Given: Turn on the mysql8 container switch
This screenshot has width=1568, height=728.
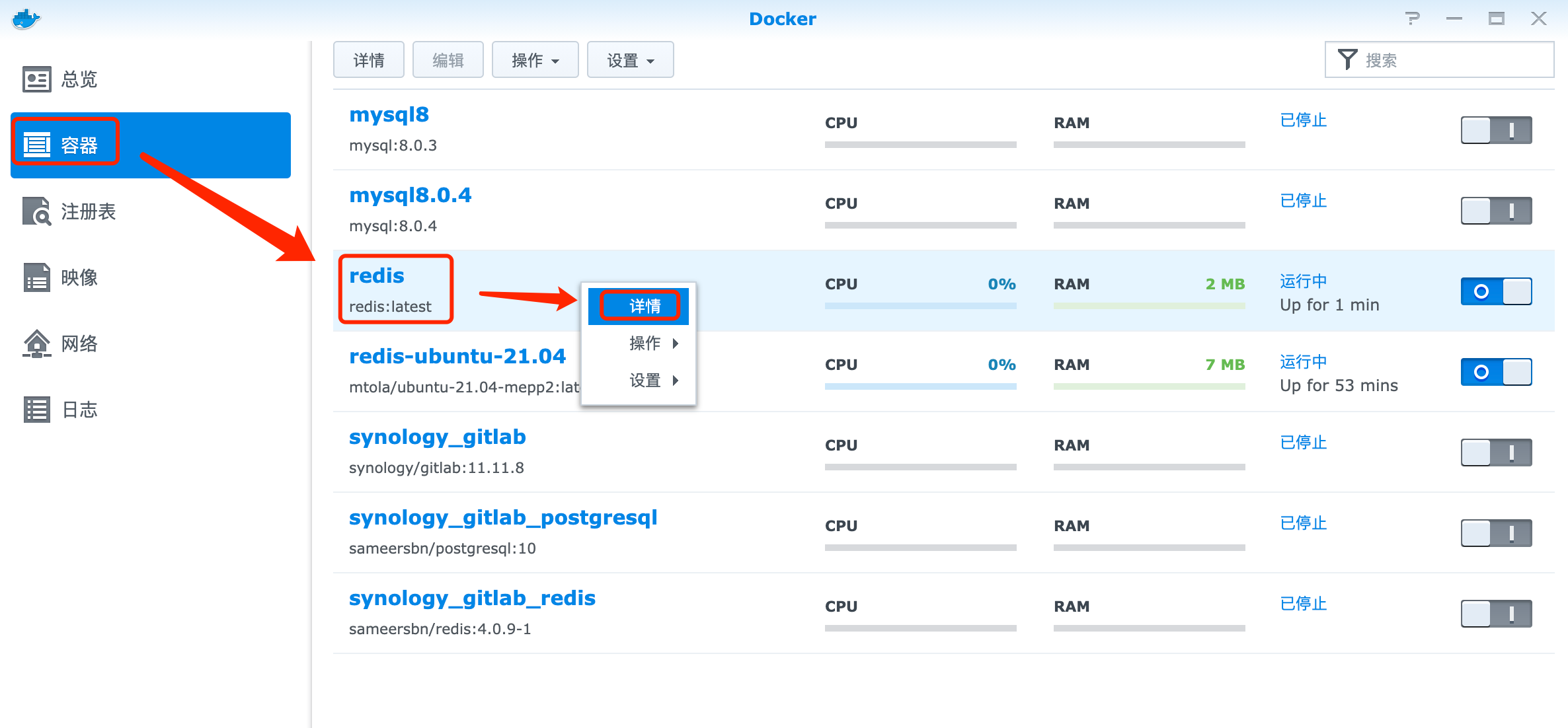Looking at the screenshot, I should [x=1496, y=130].
